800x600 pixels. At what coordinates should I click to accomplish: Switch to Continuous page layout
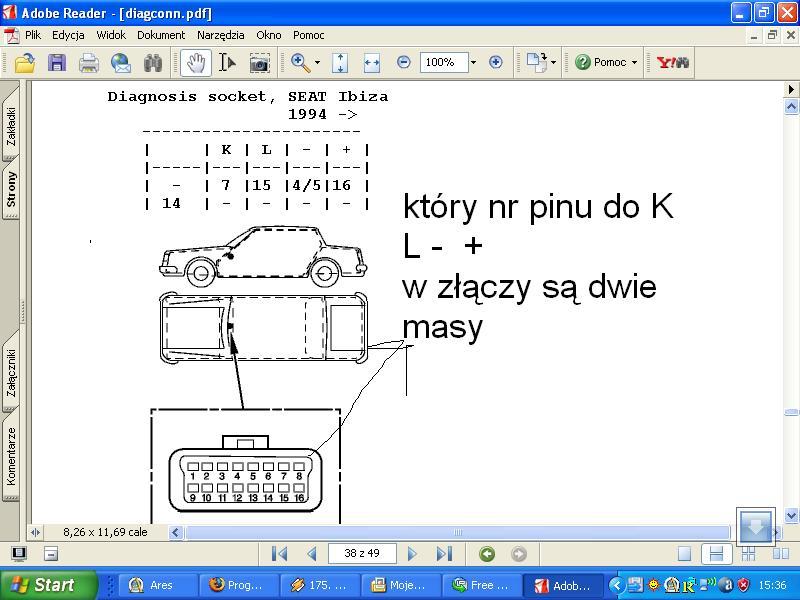coord(716,554)
